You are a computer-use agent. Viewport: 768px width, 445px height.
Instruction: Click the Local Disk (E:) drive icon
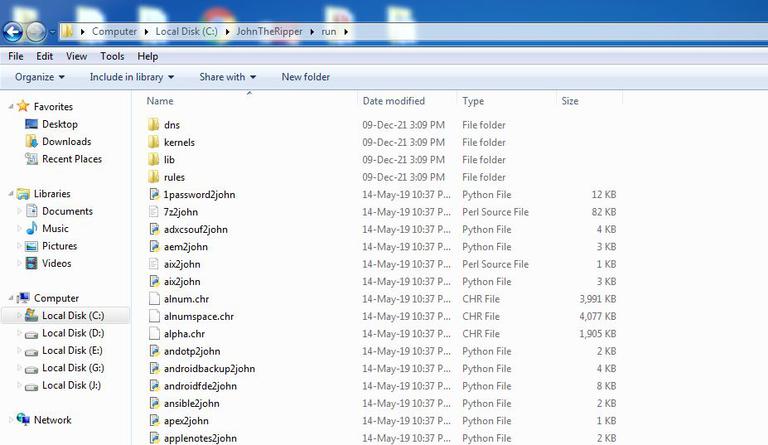pos(31,351)
